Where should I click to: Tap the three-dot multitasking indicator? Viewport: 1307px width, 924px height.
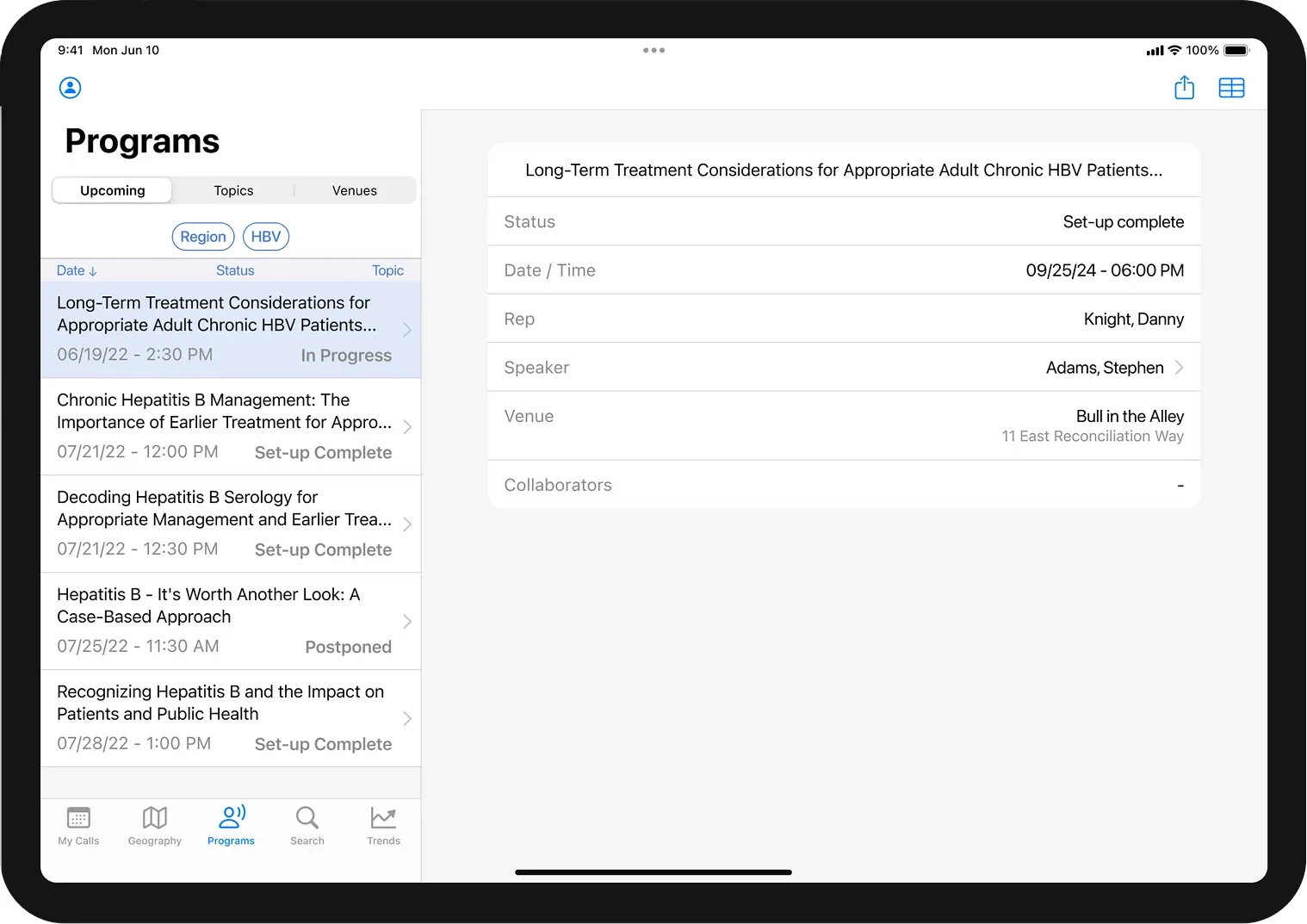point(653,50)
